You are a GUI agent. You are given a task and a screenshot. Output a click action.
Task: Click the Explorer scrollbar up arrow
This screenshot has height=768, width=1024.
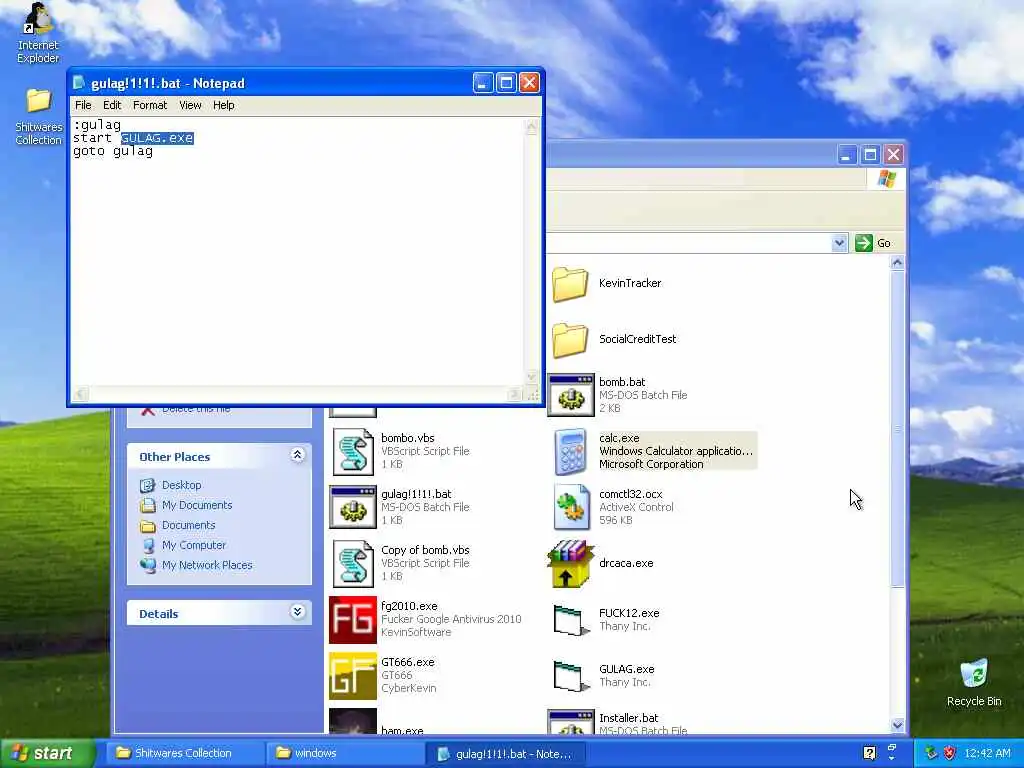tap(897, 263)
